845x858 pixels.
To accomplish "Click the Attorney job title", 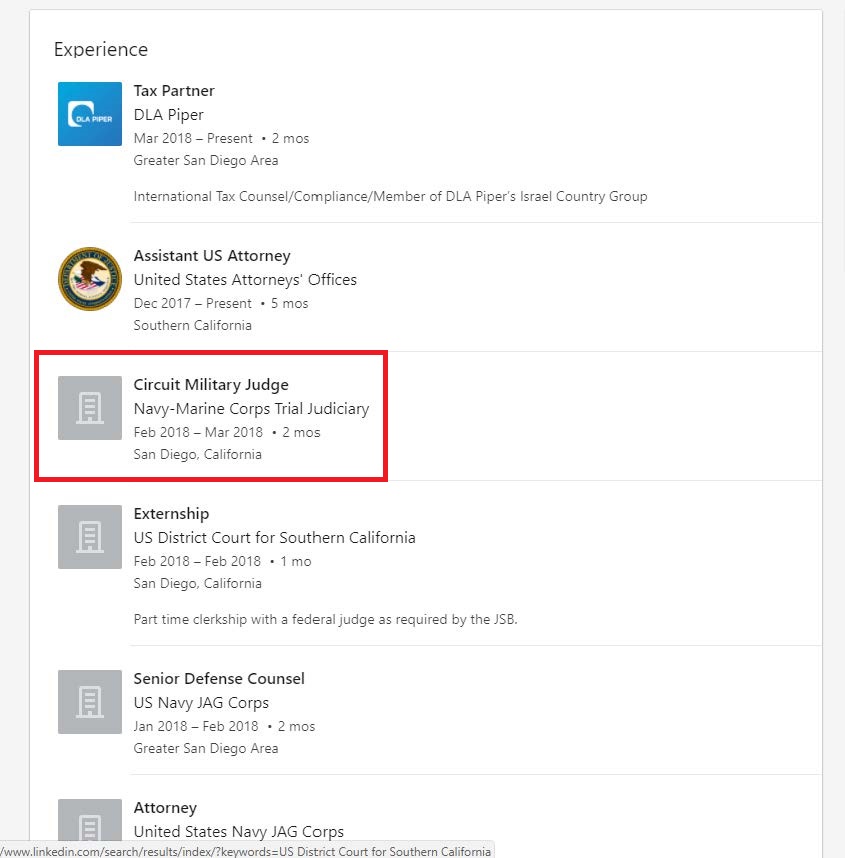I will [165, 808].
